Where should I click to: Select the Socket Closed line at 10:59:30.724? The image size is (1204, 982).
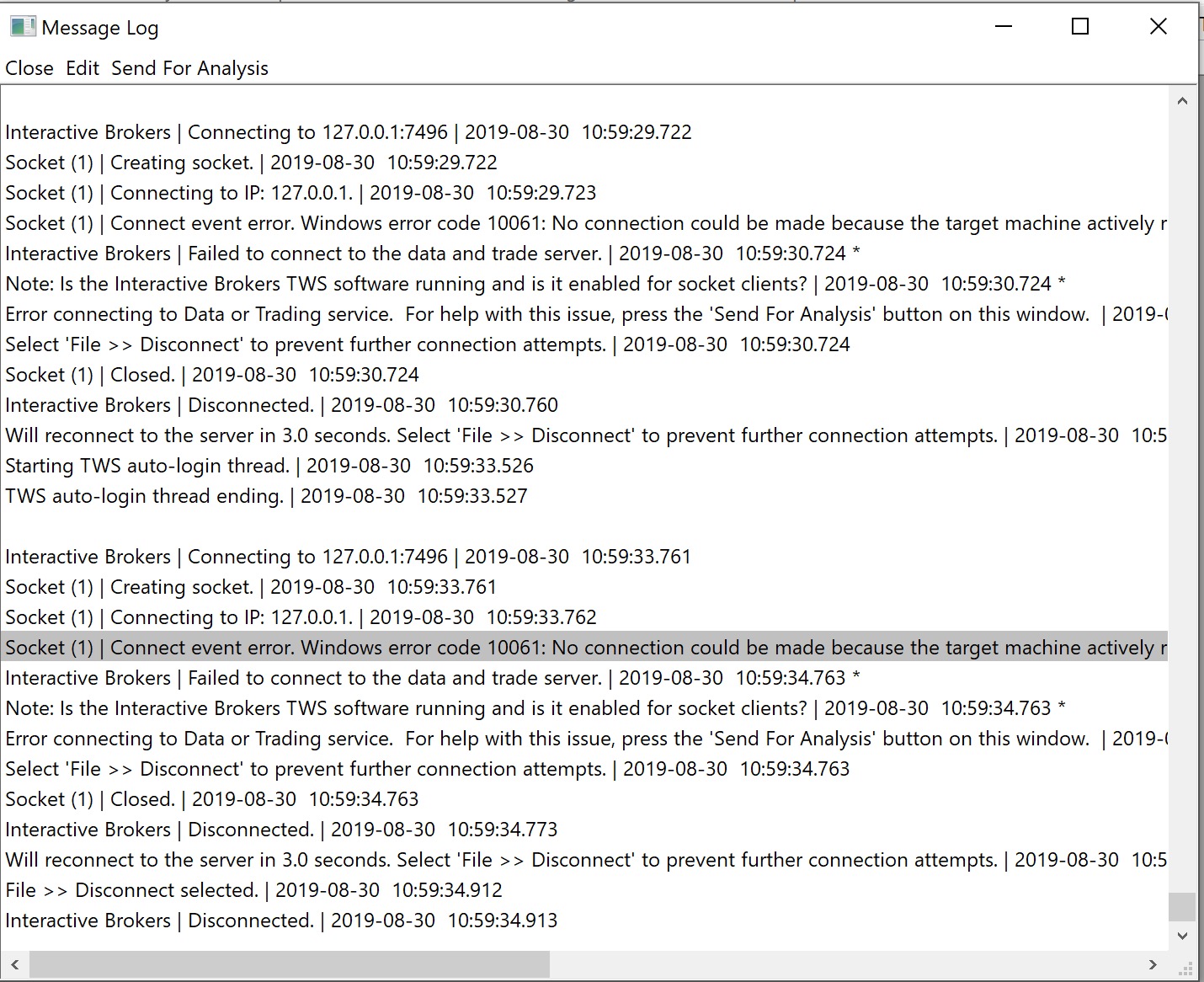(x=212, y=375)
